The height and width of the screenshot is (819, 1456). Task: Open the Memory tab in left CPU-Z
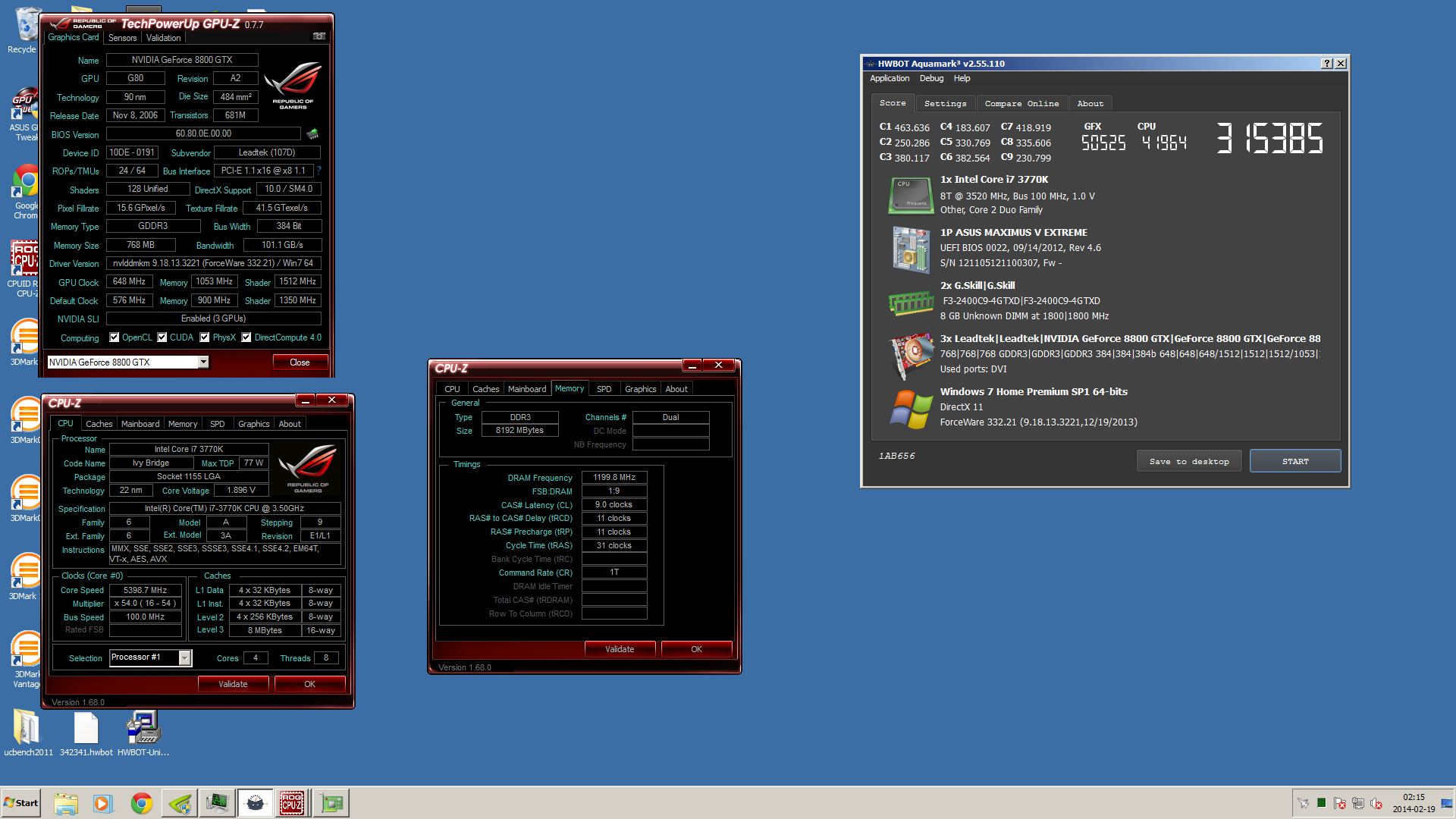click(183, 424)
